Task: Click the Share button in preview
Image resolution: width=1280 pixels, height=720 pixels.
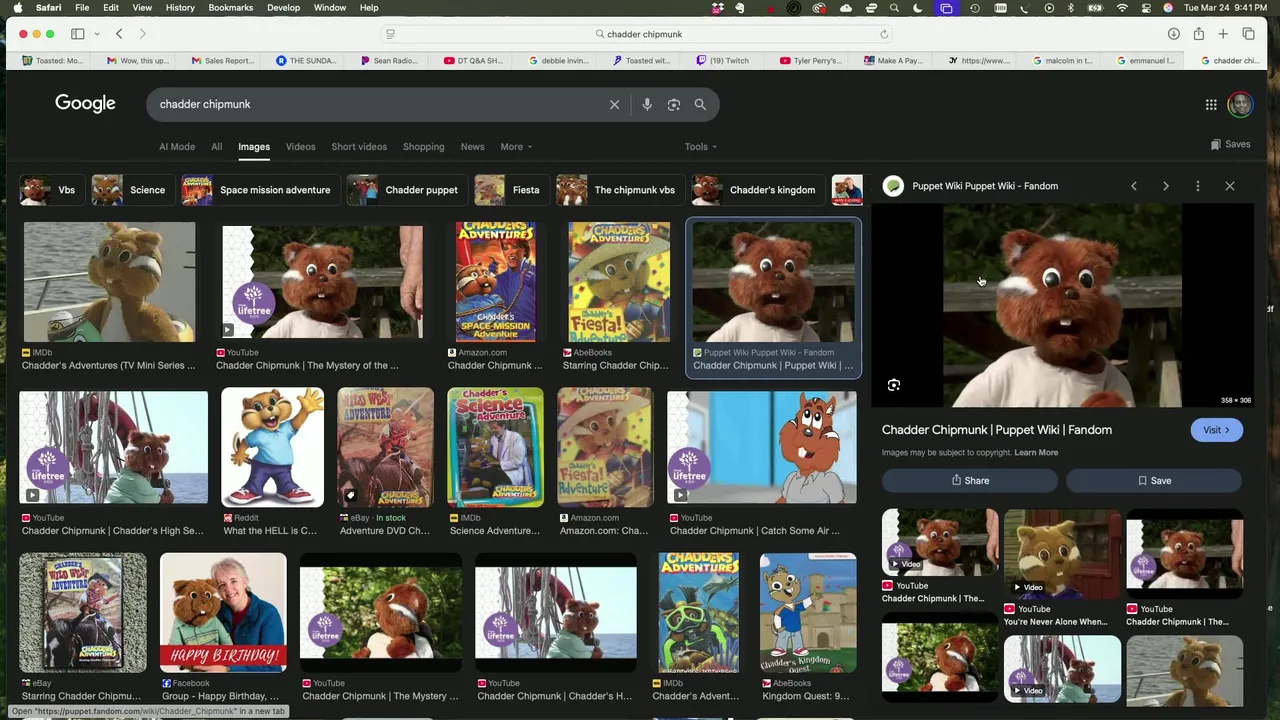Action: click(970, 481)
